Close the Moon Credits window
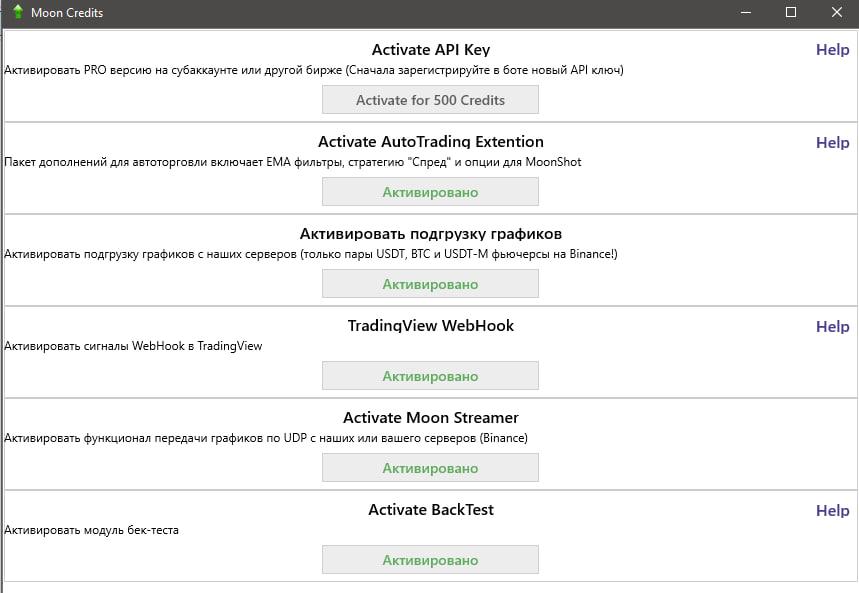The image size is (859, 593). (x=836, y=13)
